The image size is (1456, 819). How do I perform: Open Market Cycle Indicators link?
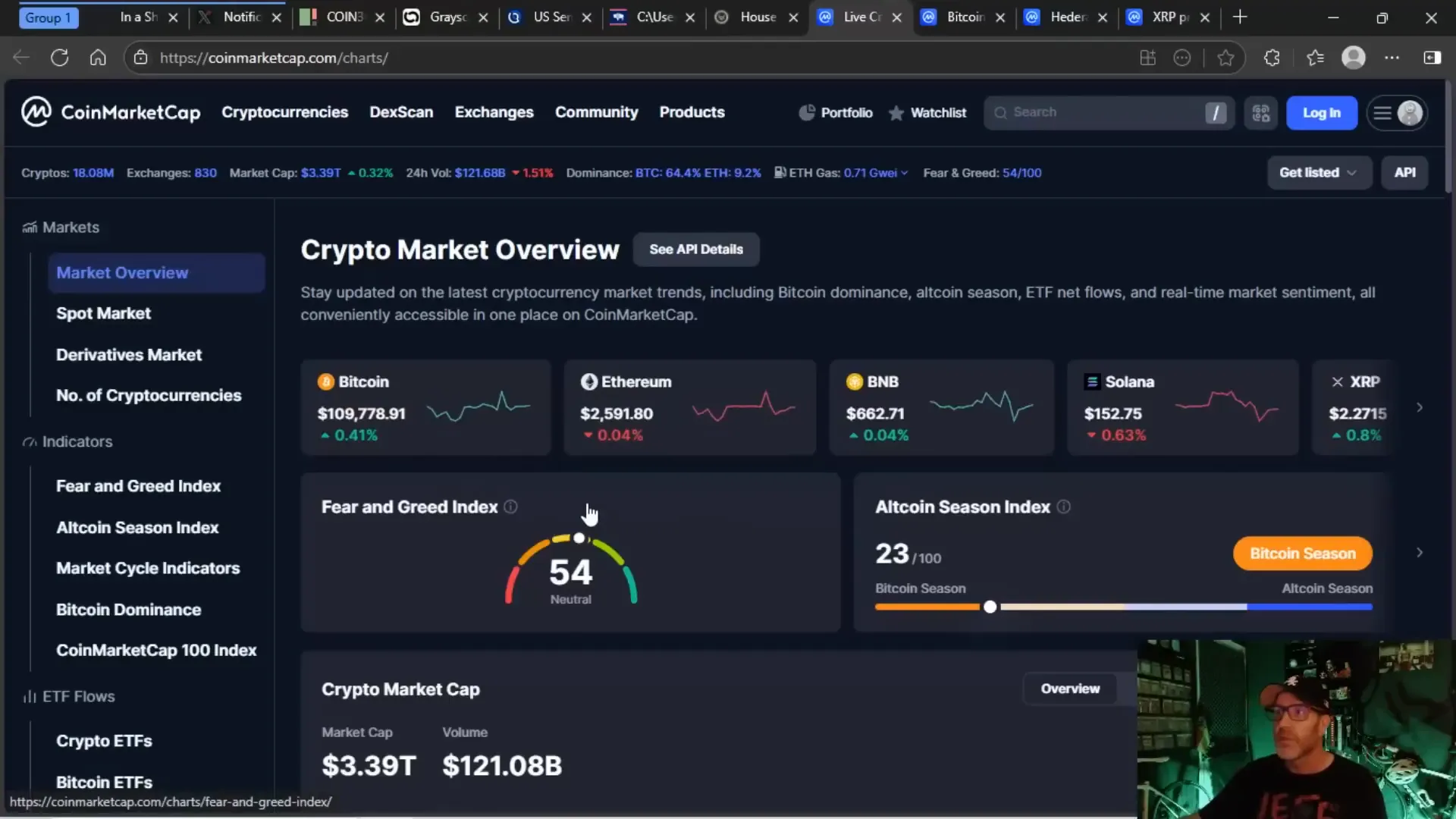pos(148,568)
